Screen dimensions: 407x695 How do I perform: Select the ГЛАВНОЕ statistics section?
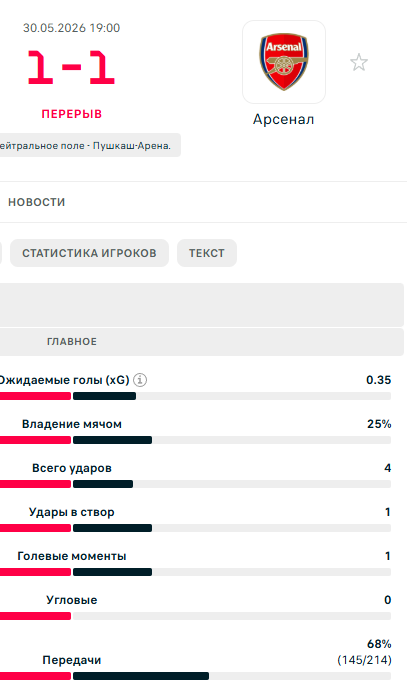pyautogui.click(x=72, y=341)
